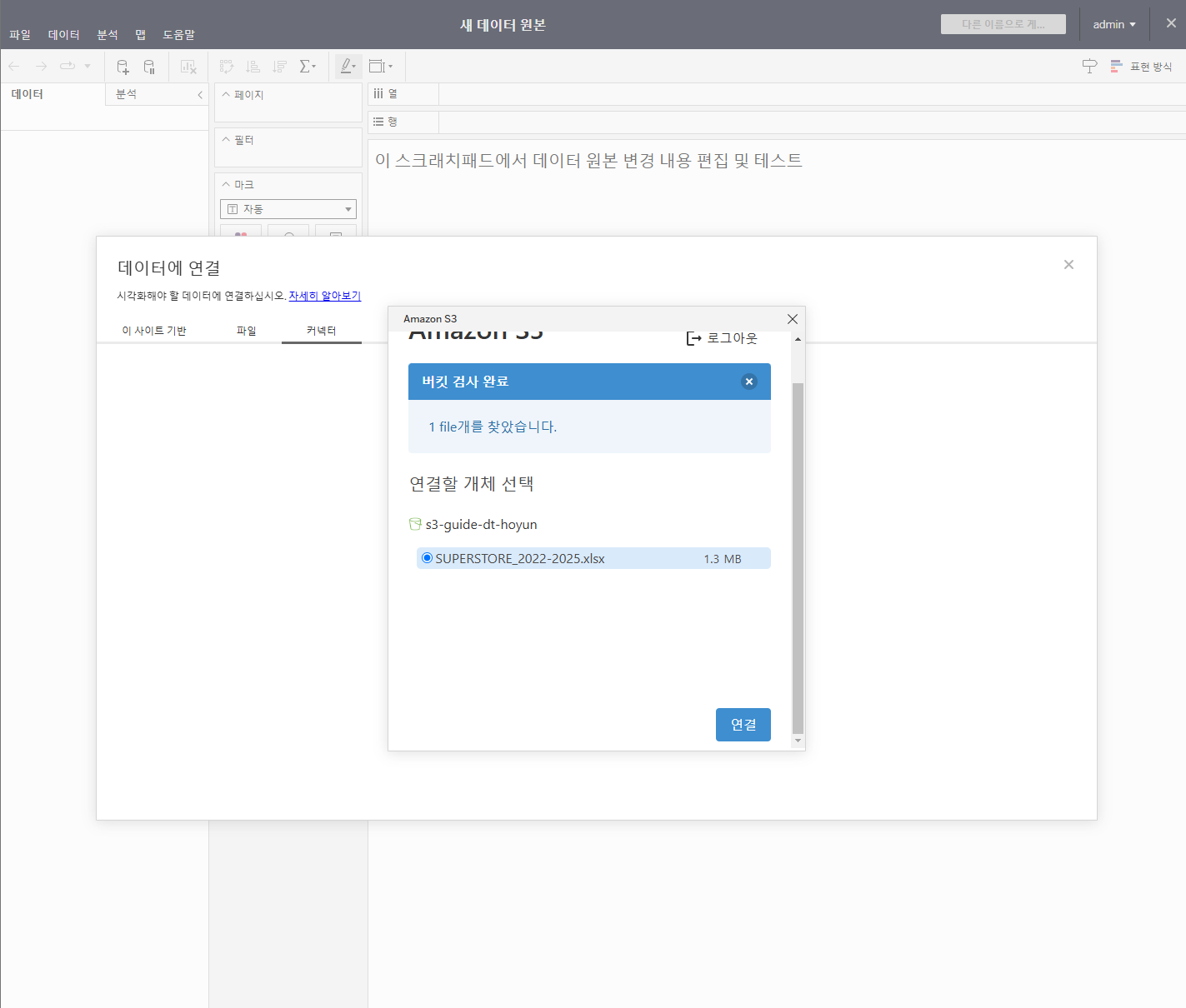Click the 다른 이름으로 게시 button

[x=1003, y=24]
